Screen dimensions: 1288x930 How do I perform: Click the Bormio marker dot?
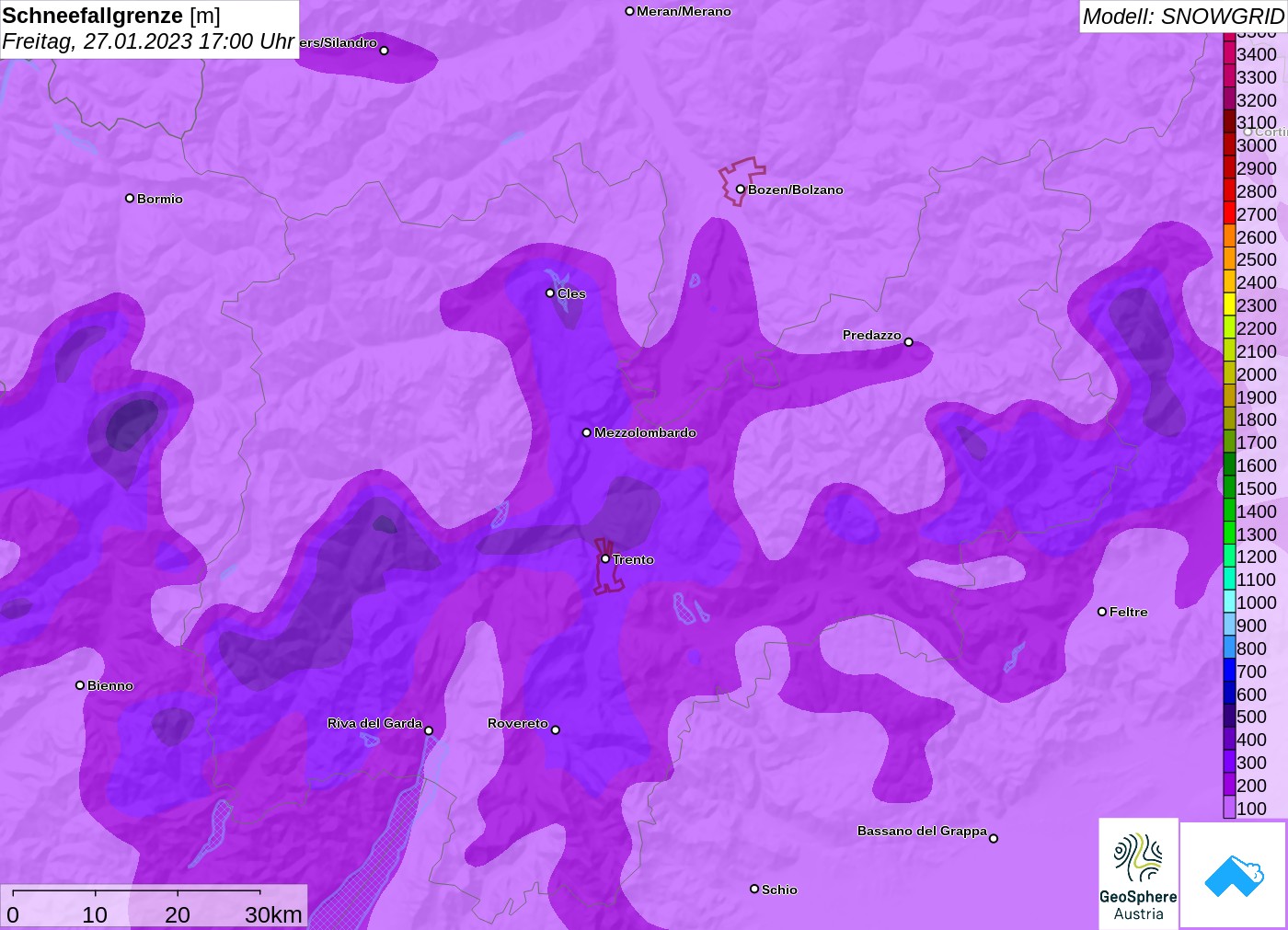point(130,198)
